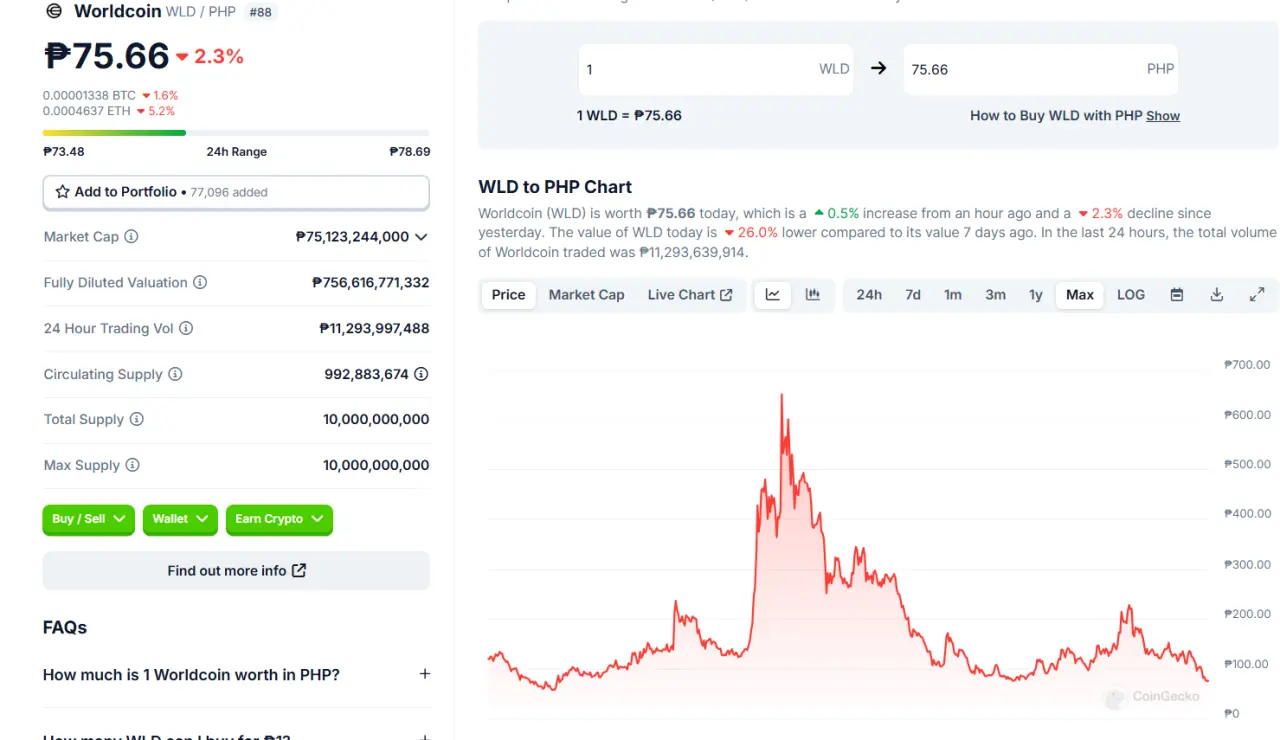Select the Market Cap chart tab
Screen dimensions: 1280x740
coord(586,295)
